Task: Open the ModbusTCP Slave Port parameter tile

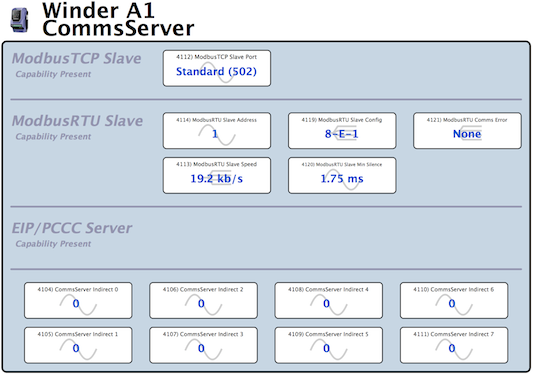Action: (x=217, y=68)
